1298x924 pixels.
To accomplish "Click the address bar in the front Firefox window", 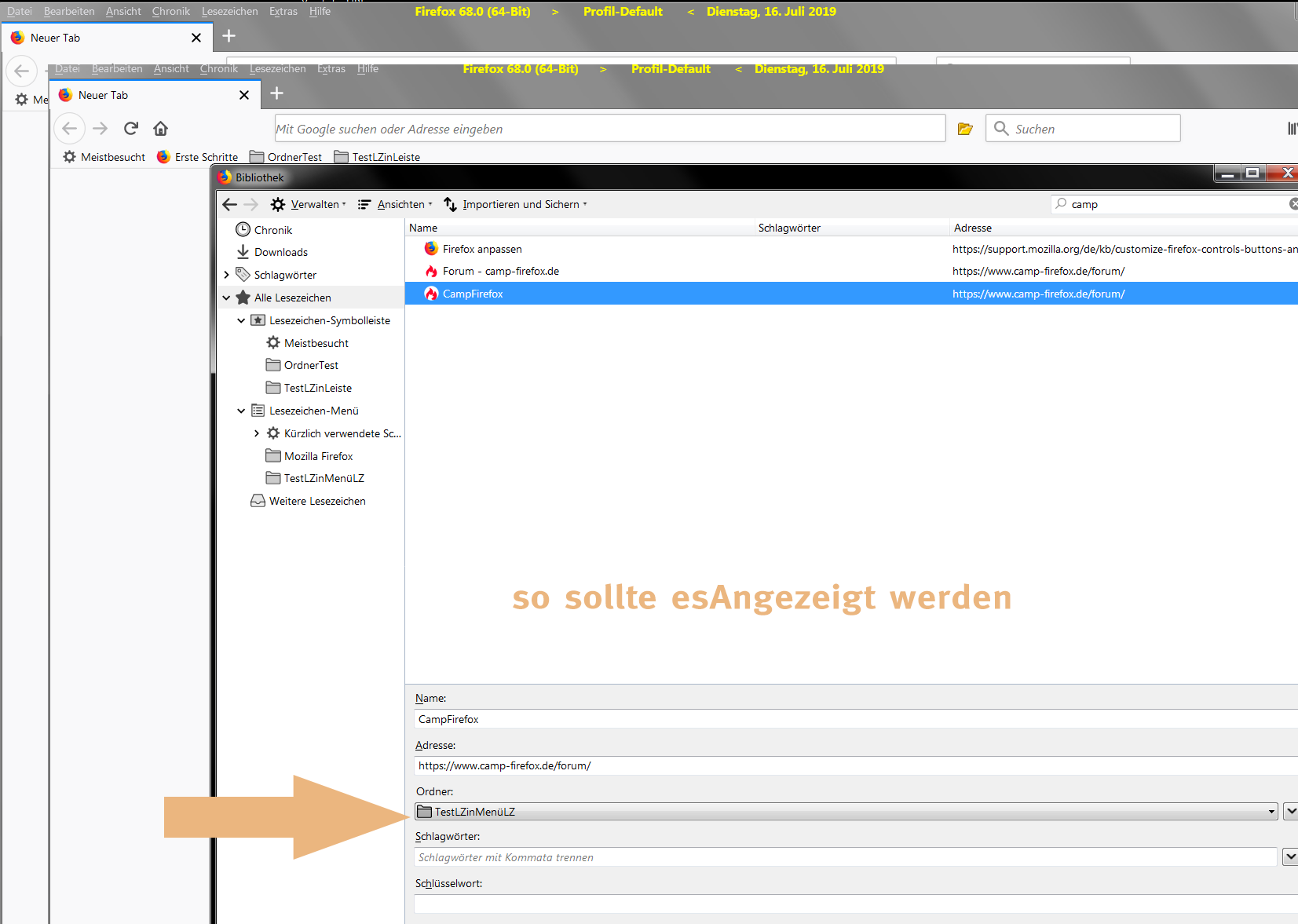I will (x=609, y=129).
